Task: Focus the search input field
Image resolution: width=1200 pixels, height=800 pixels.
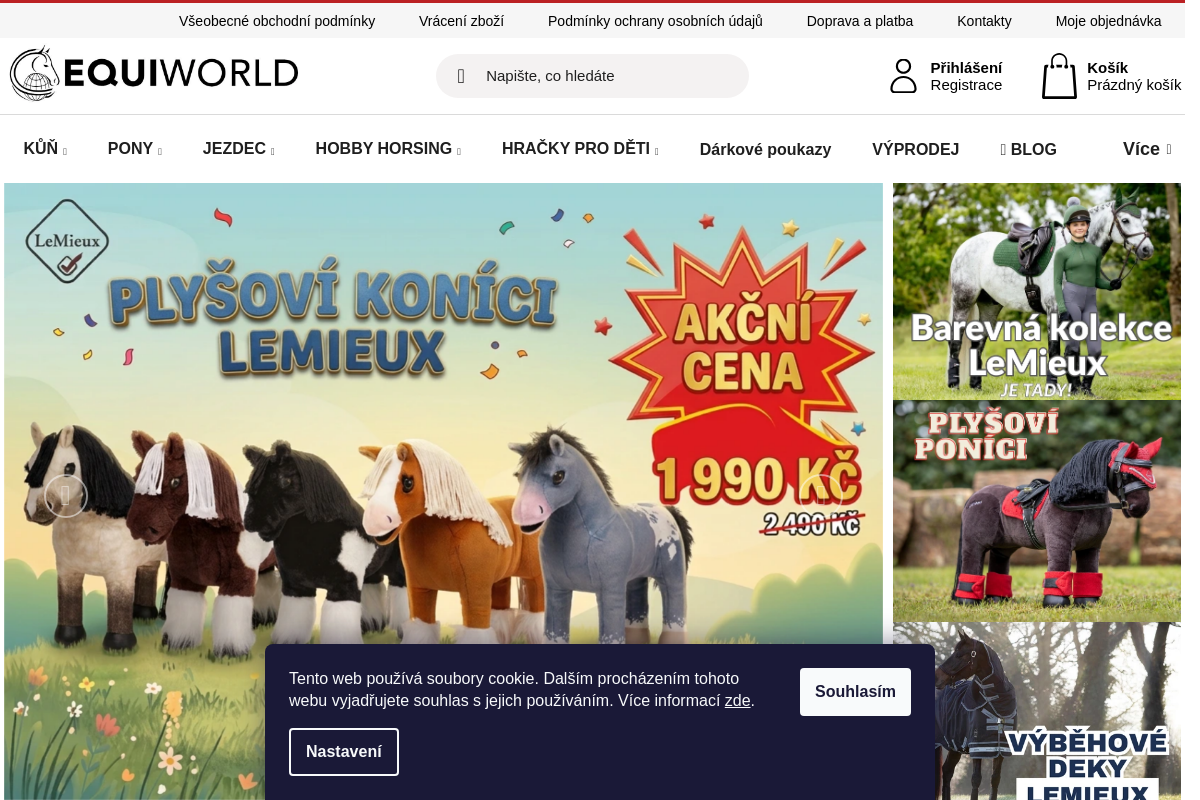Action: 592,76
